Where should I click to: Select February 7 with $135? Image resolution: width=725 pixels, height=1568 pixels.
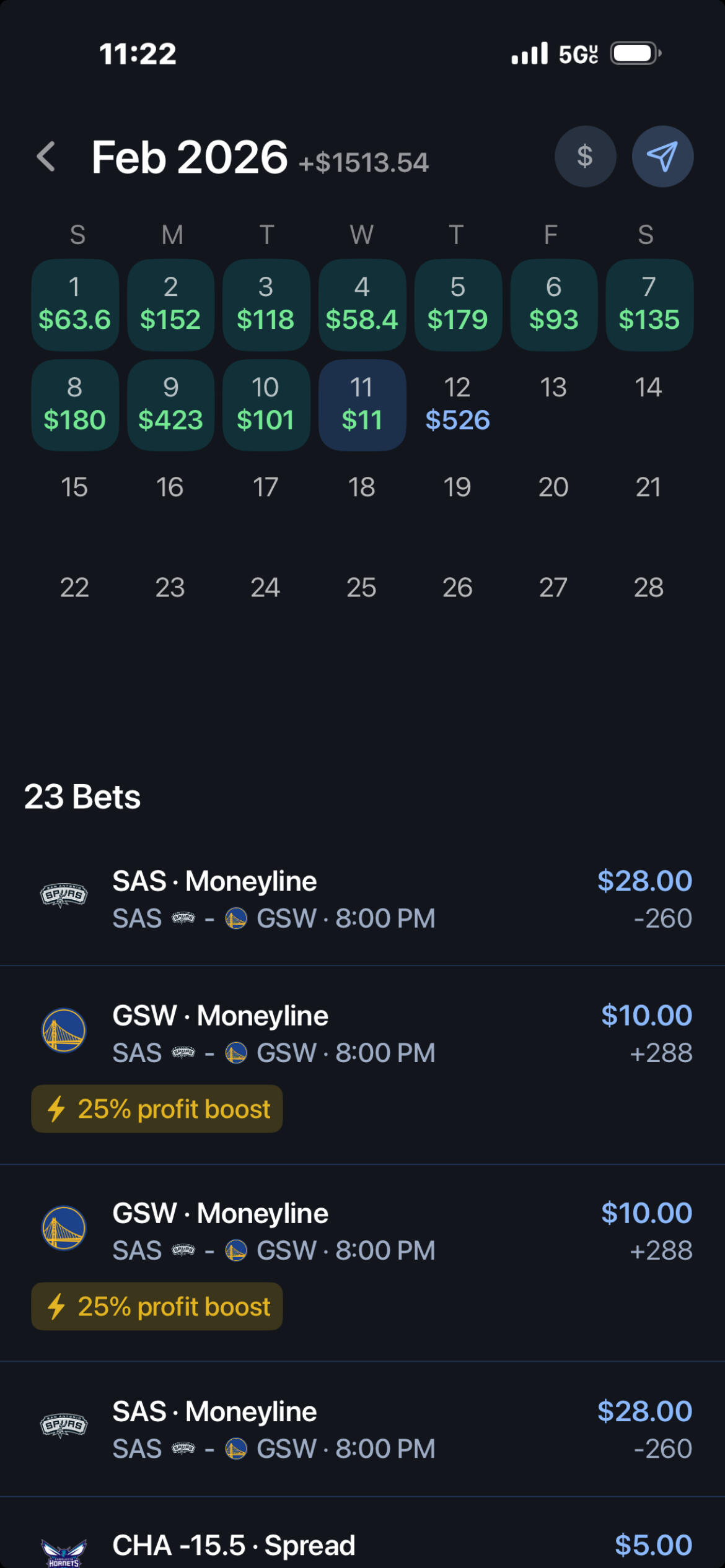coord(649,305)
